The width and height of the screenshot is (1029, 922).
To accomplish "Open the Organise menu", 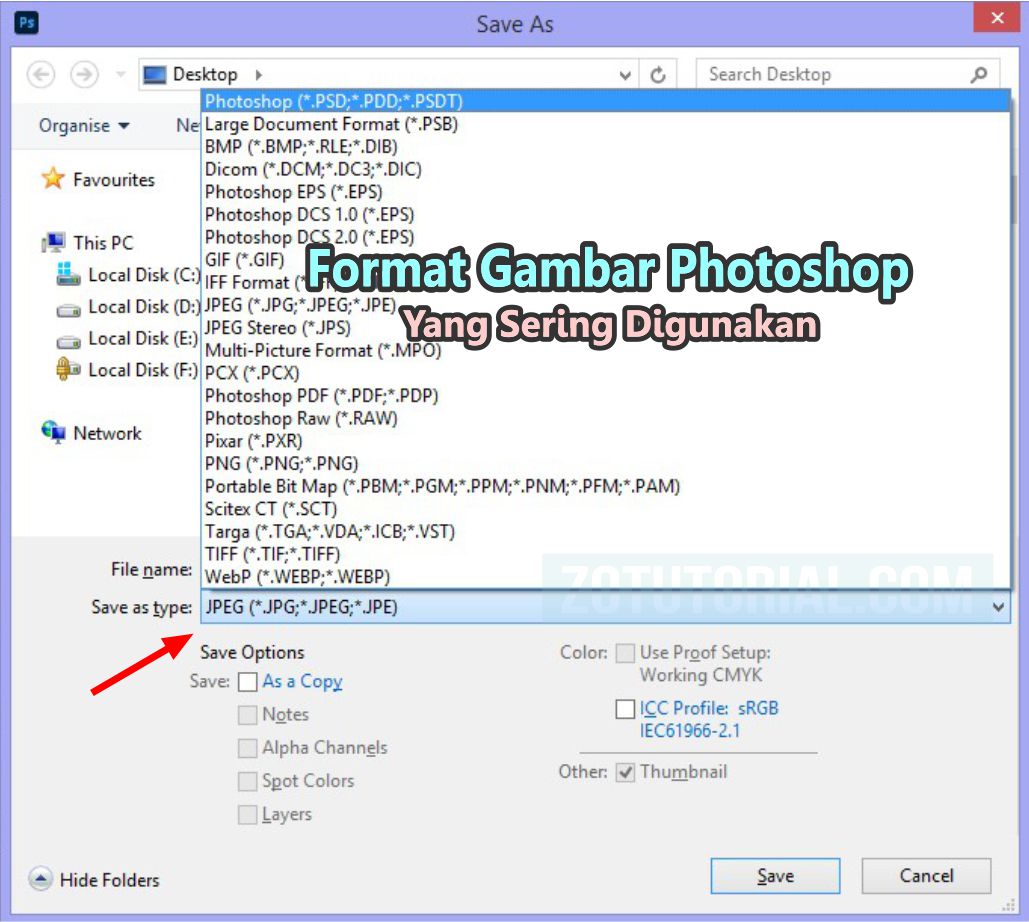I will 84,125.
